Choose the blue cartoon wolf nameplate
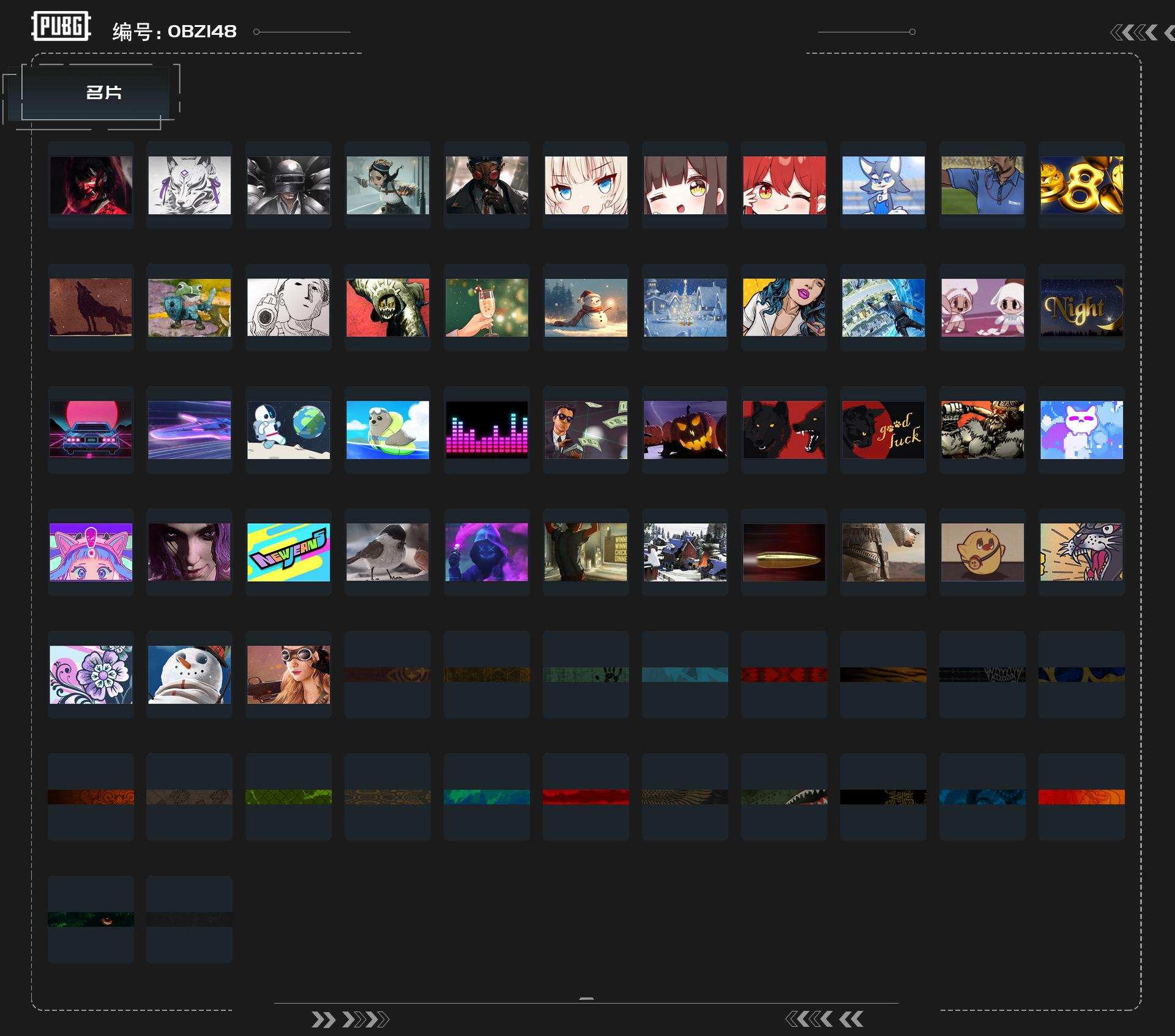Screen dimensions: 1175x1036 (x=884, y=185)
